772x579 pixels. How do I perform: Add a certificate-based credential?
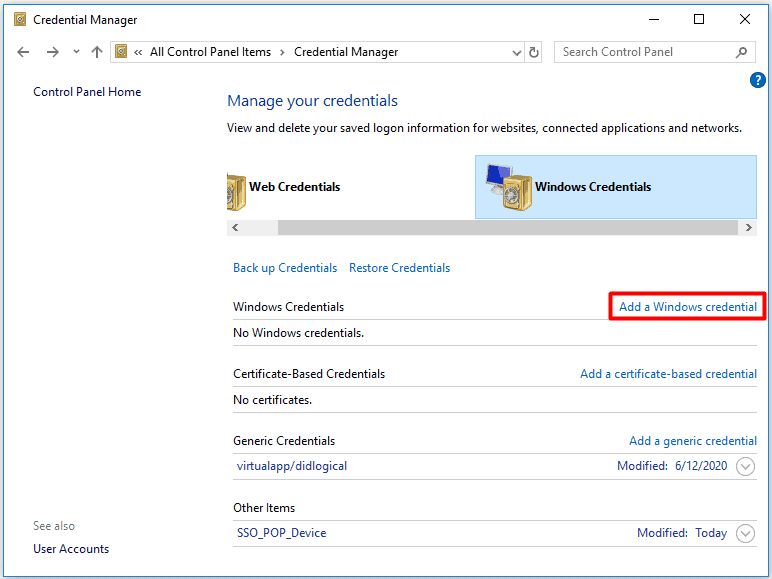click(668, 374)
